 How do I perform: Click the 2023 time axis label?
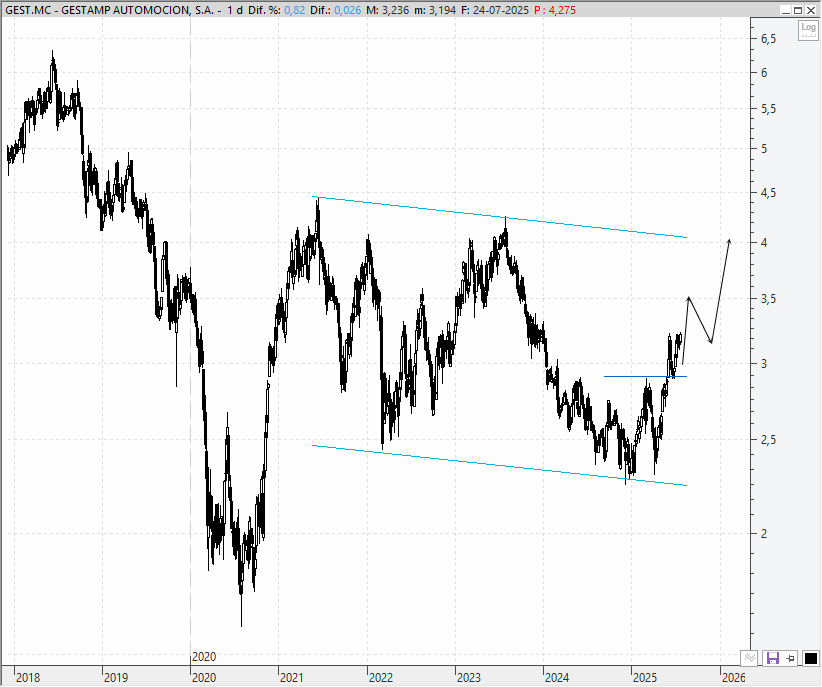pos(469,678)
